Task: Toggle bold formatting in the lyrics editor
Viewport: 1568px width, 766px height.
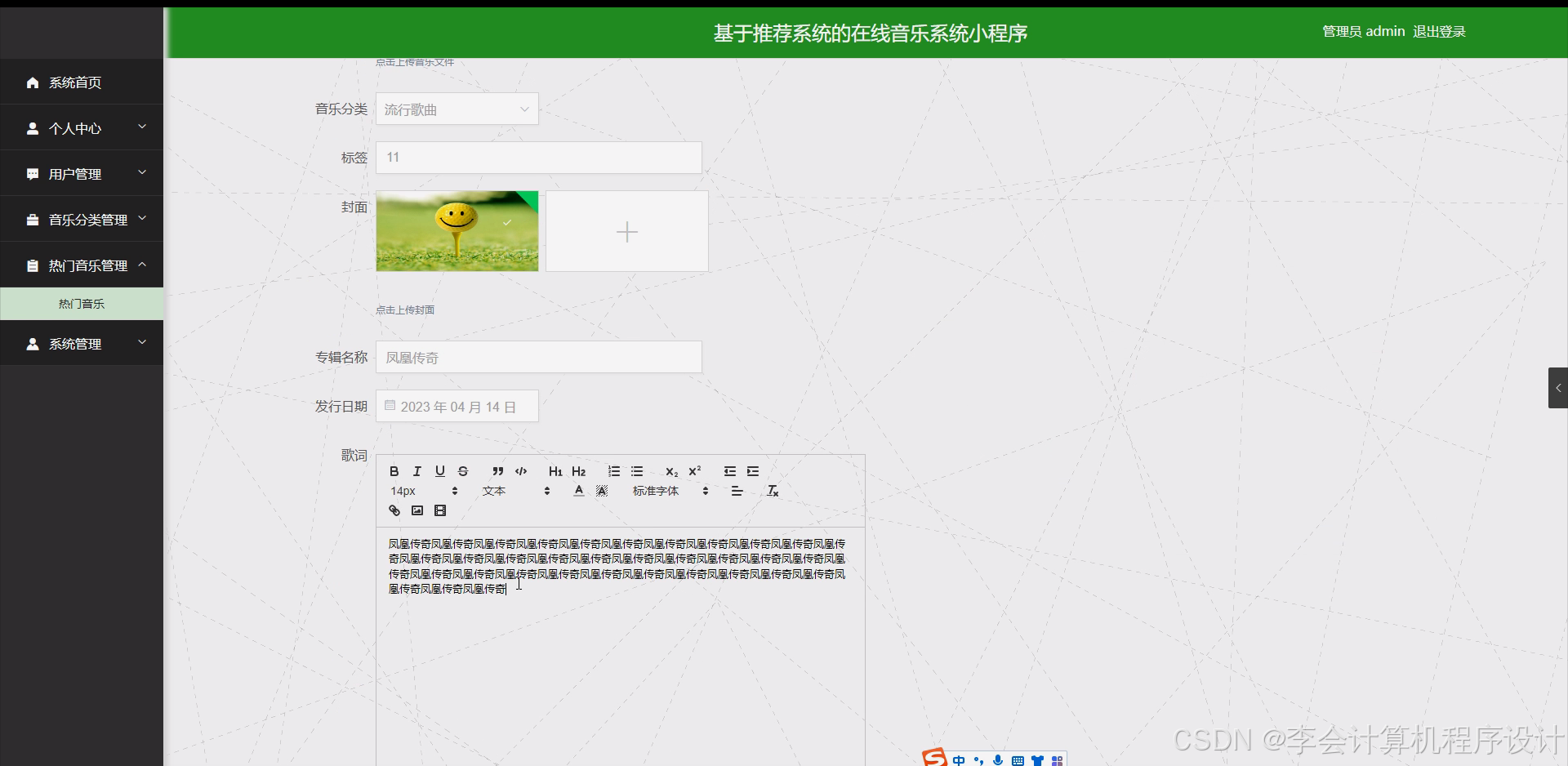Action: click(394, 471)
